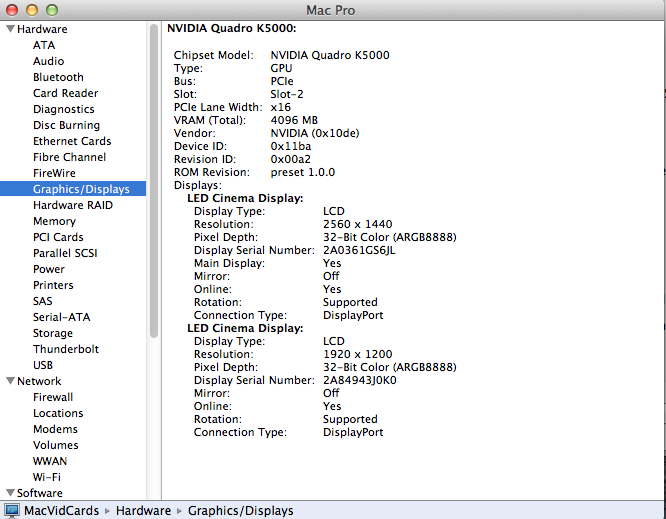Click the Device ID value 0x11ba

pyautogui.click(x=291, y=146)
